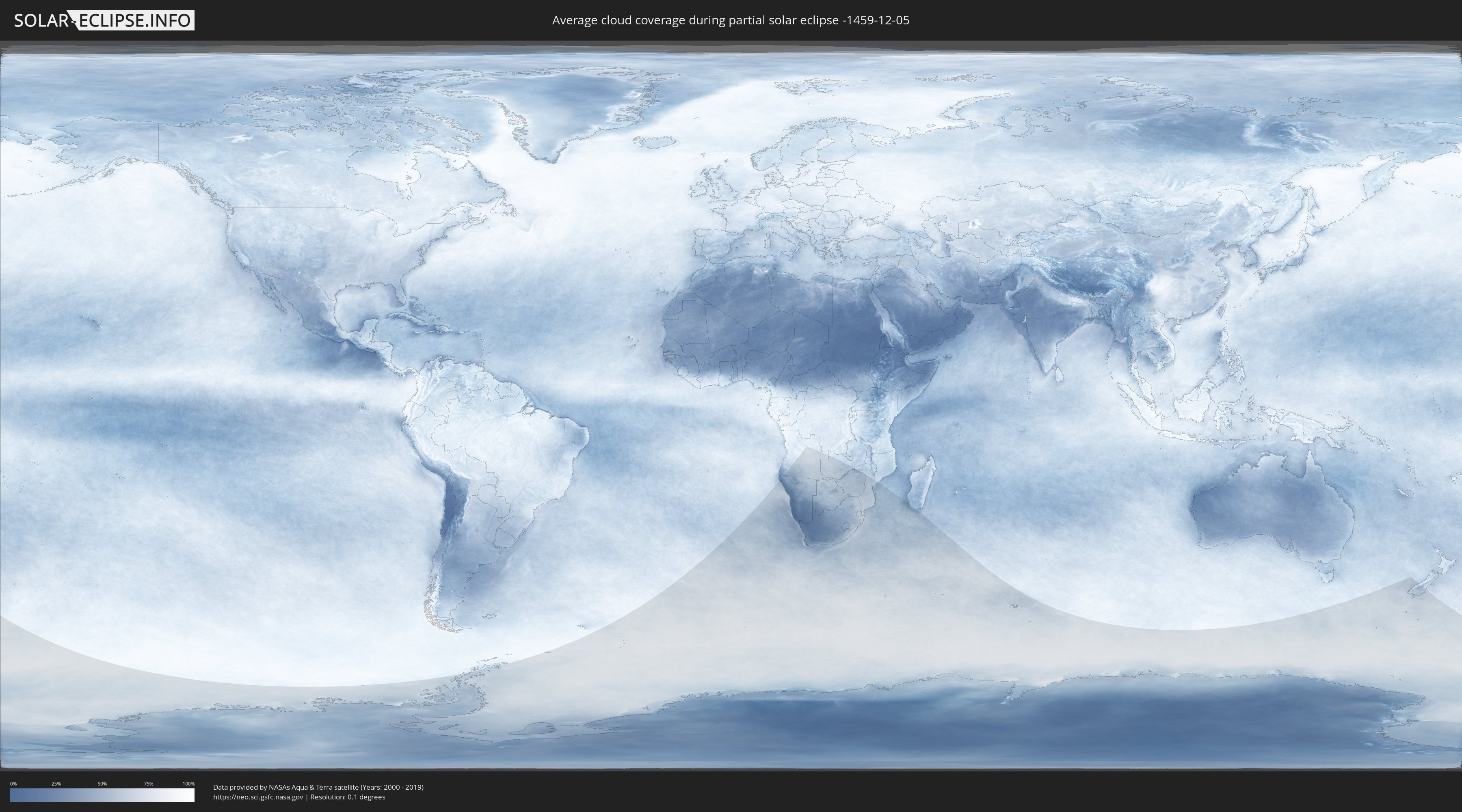Click the cloud coverage color gradient legend
This screenshot has width=1462, height=812.
[102, 795]
